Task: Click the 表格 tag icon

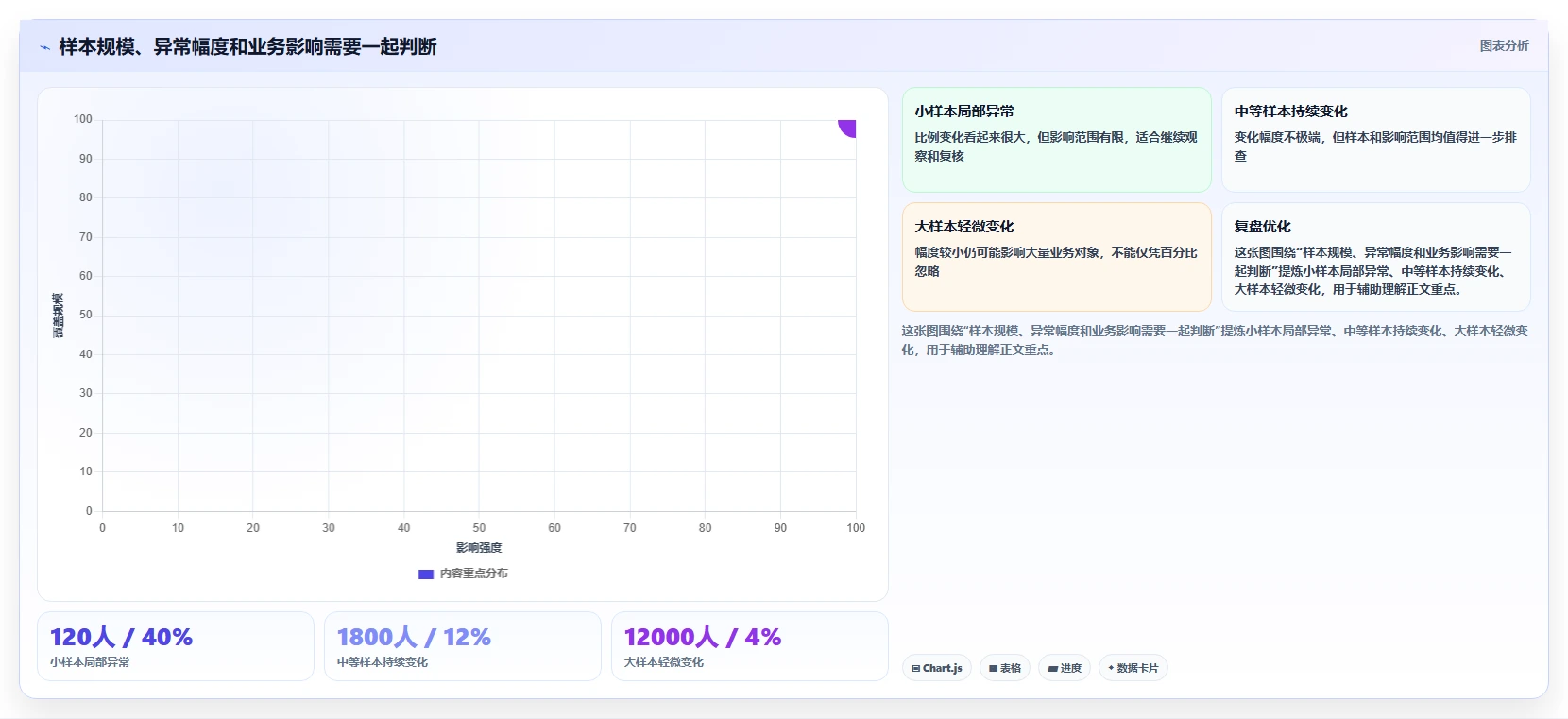Action: pos(993,669)
